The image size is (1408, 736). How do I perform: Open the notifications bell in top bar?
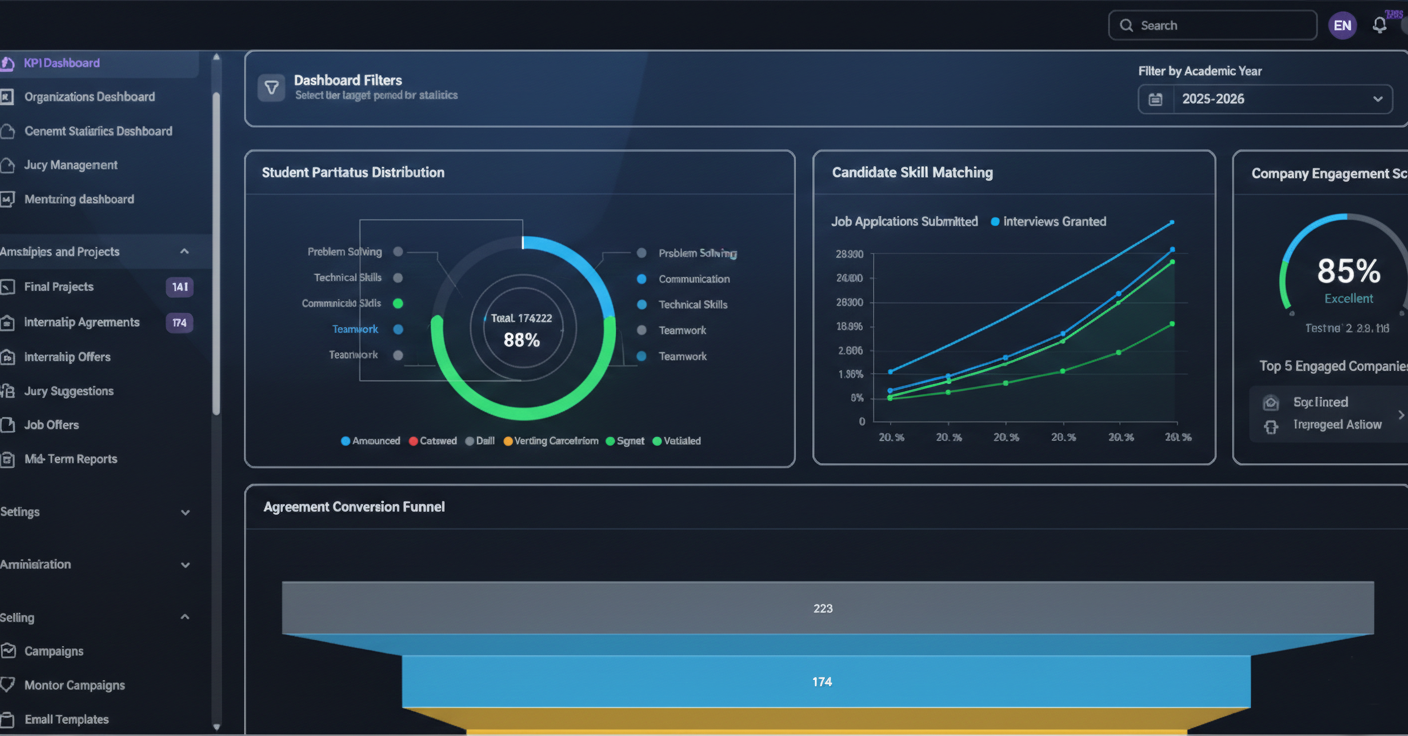click(x=1381, y=24)
